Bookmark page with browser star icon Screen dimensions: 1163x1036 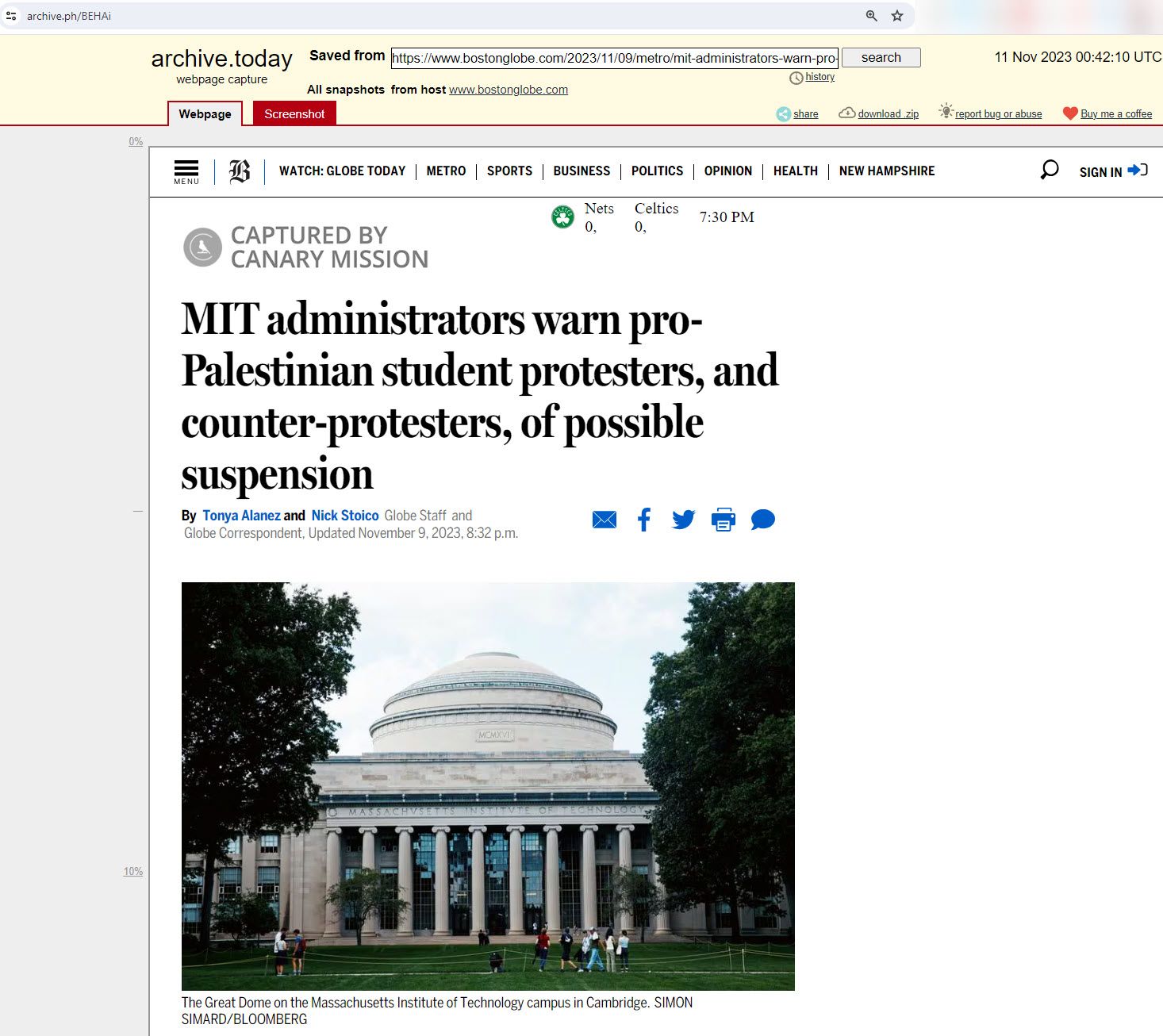point(897,16)
